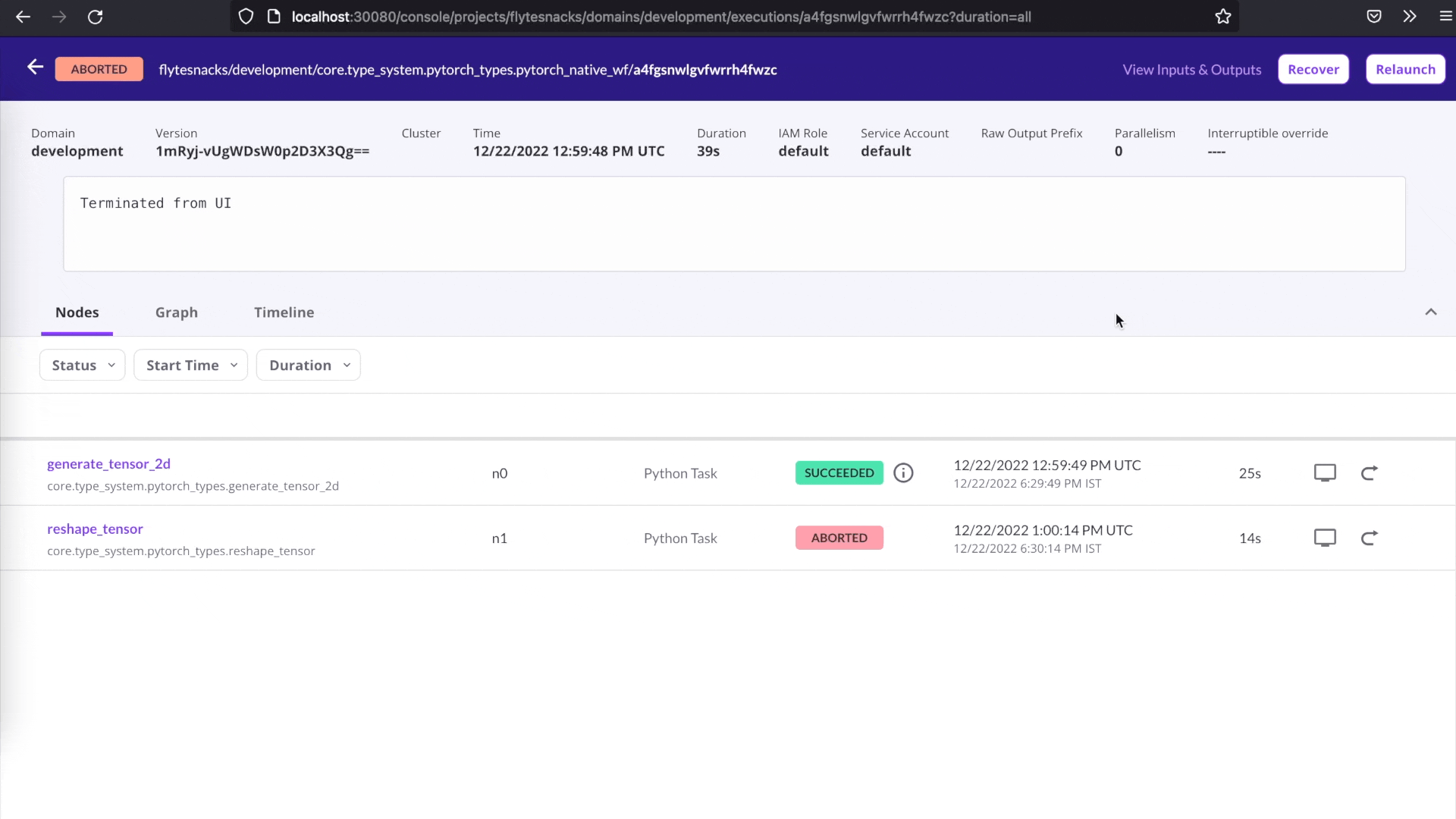Viewport: 1456px width, 819px height.
Task: Collapse the execution details panel
Action: (1431, 312)
